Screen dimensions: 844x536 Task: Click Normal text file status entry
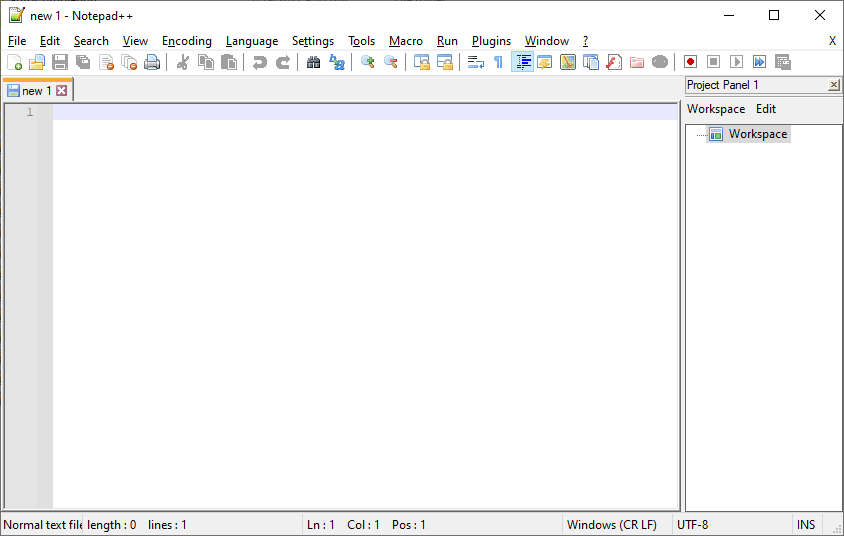click(x=43, y=525)
